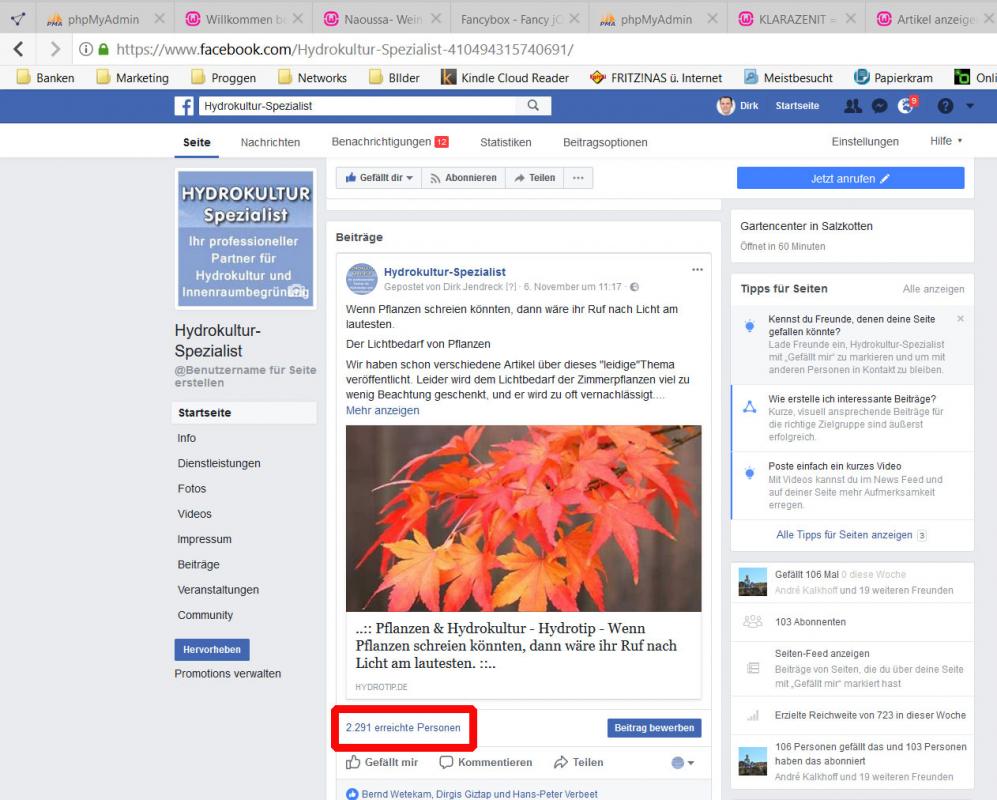This screenshot has width=997, height=800.
Task: Select Startseite in left sidebar
Action: click(x=244, y=413)
